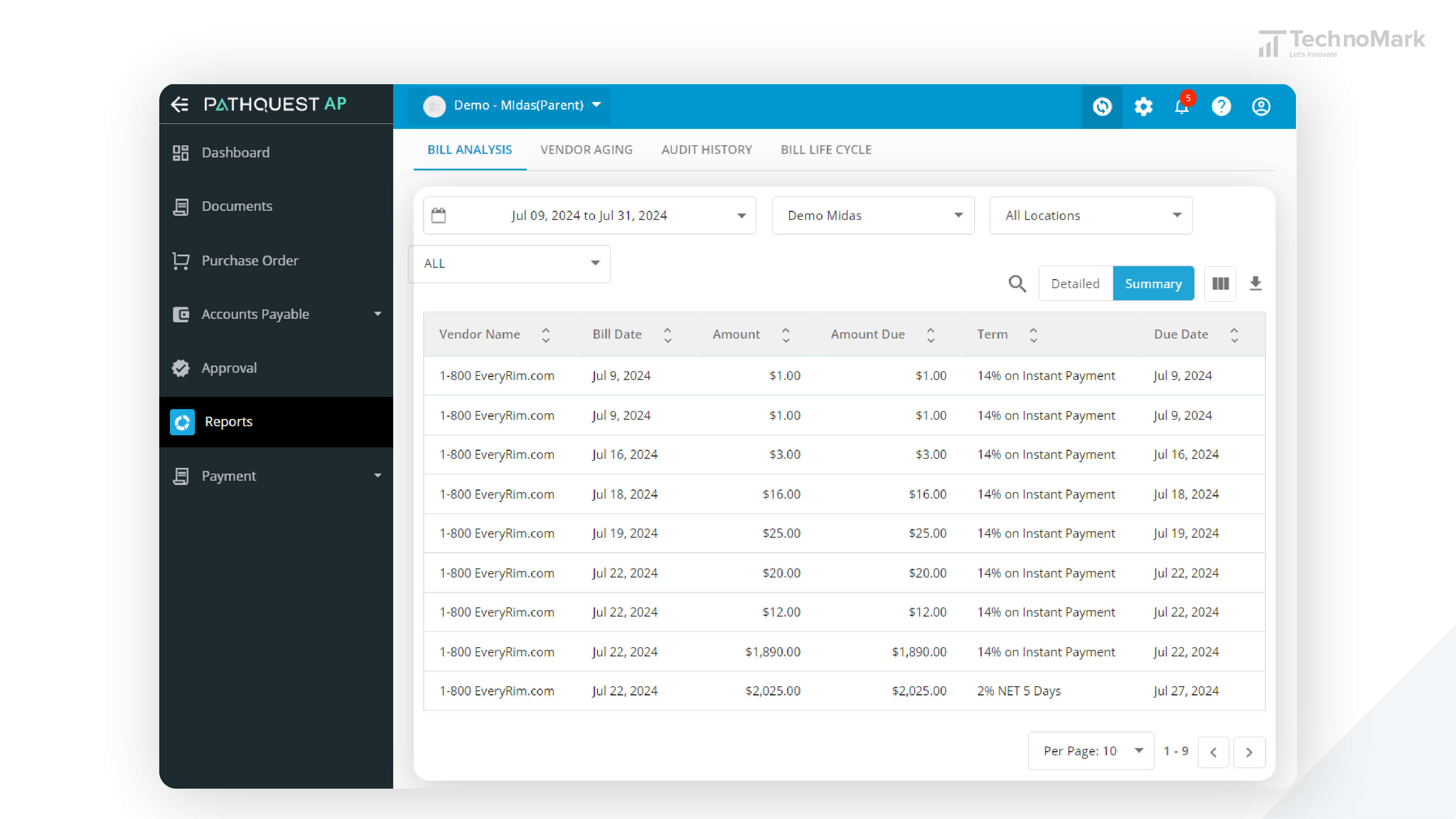Switch to the Bill Life Cycle tab

pyautogui.click(x=826, y=149)
